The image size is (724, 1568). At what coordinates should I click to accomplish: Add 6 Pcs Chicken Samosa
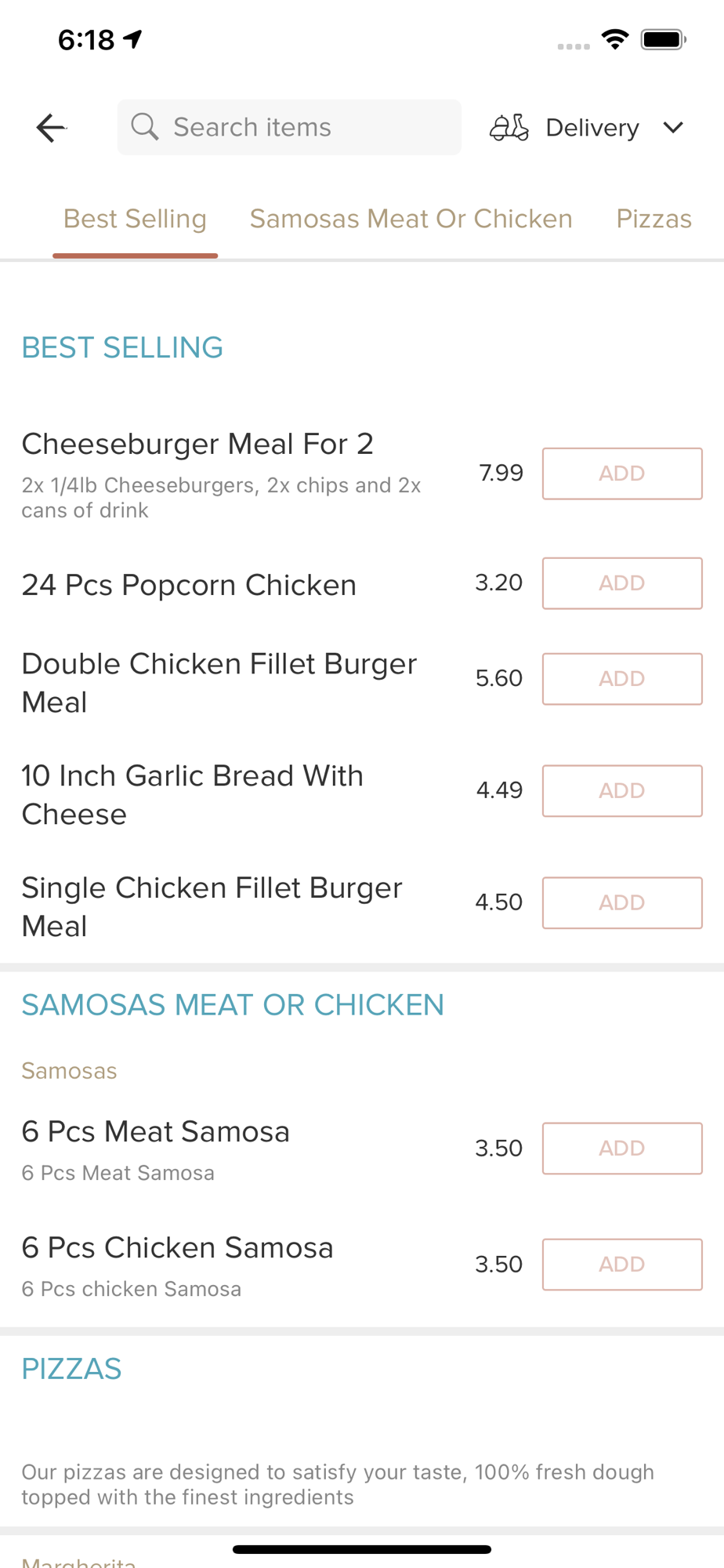(x=622, y=1265)
